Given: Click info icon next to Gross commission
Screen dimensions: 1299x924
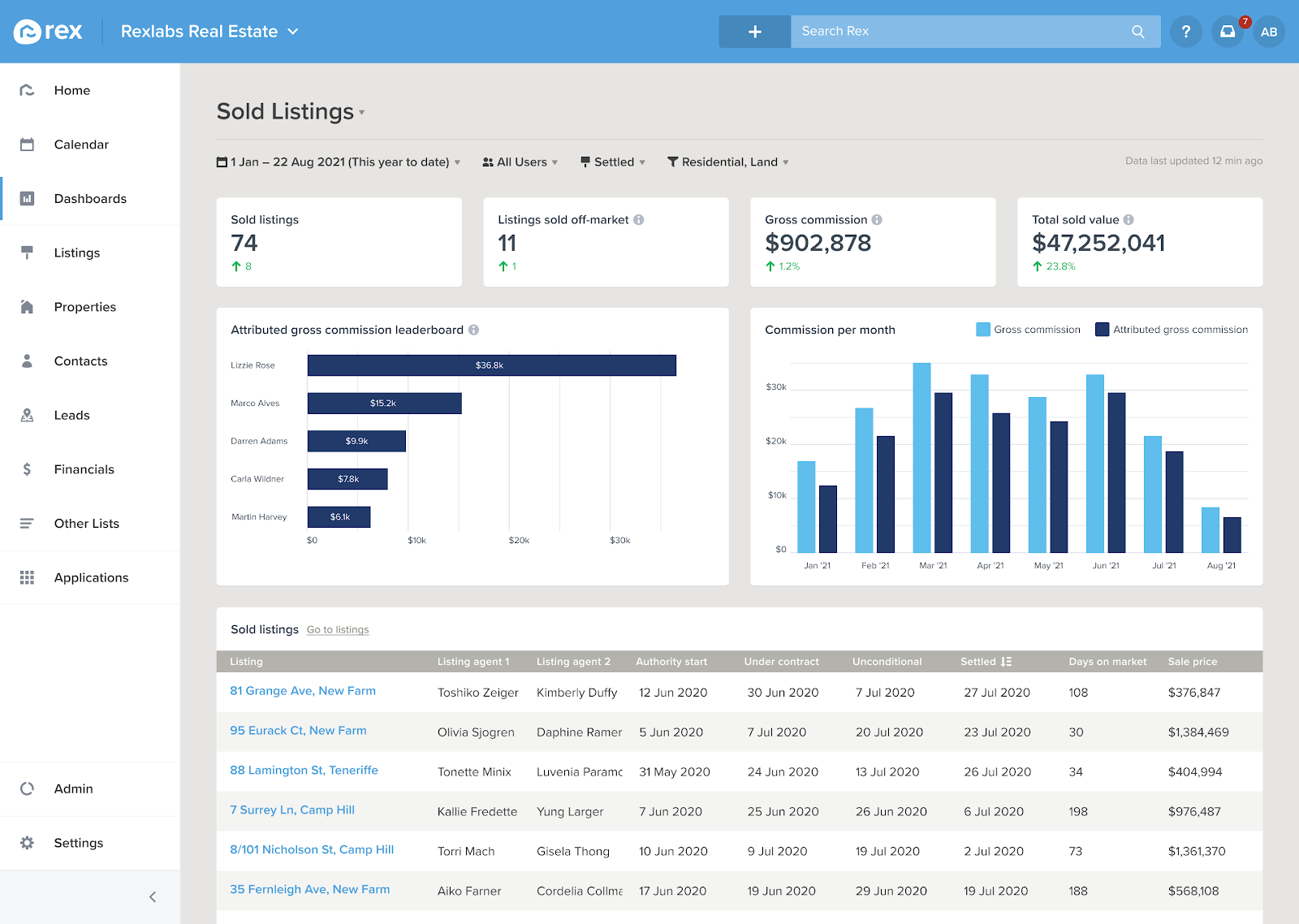Looking at the screenshot, I should pyautogui.click(x=877, y=220).
